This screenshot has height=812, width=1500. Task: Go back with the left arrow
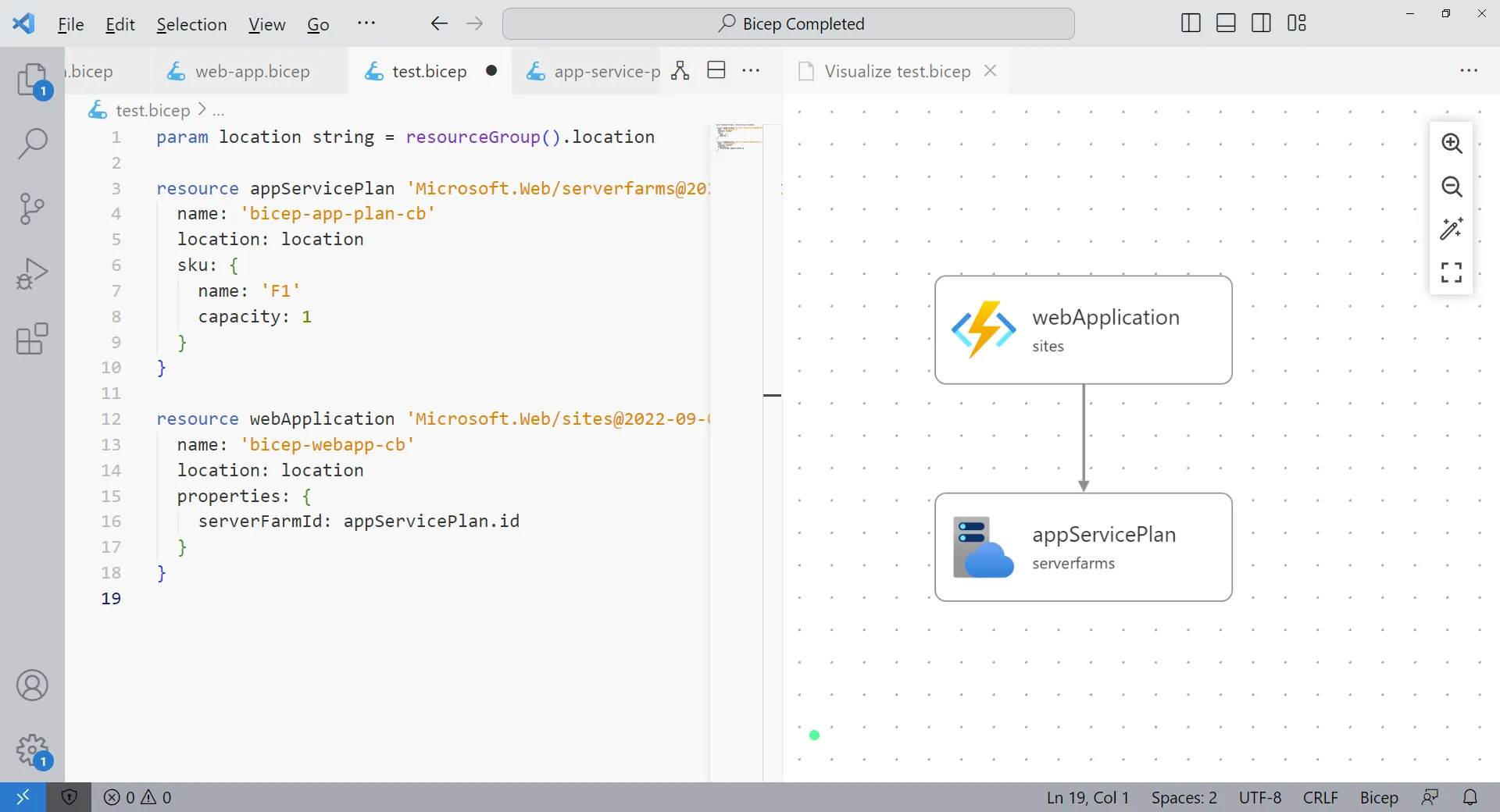[x=439, y=23]
